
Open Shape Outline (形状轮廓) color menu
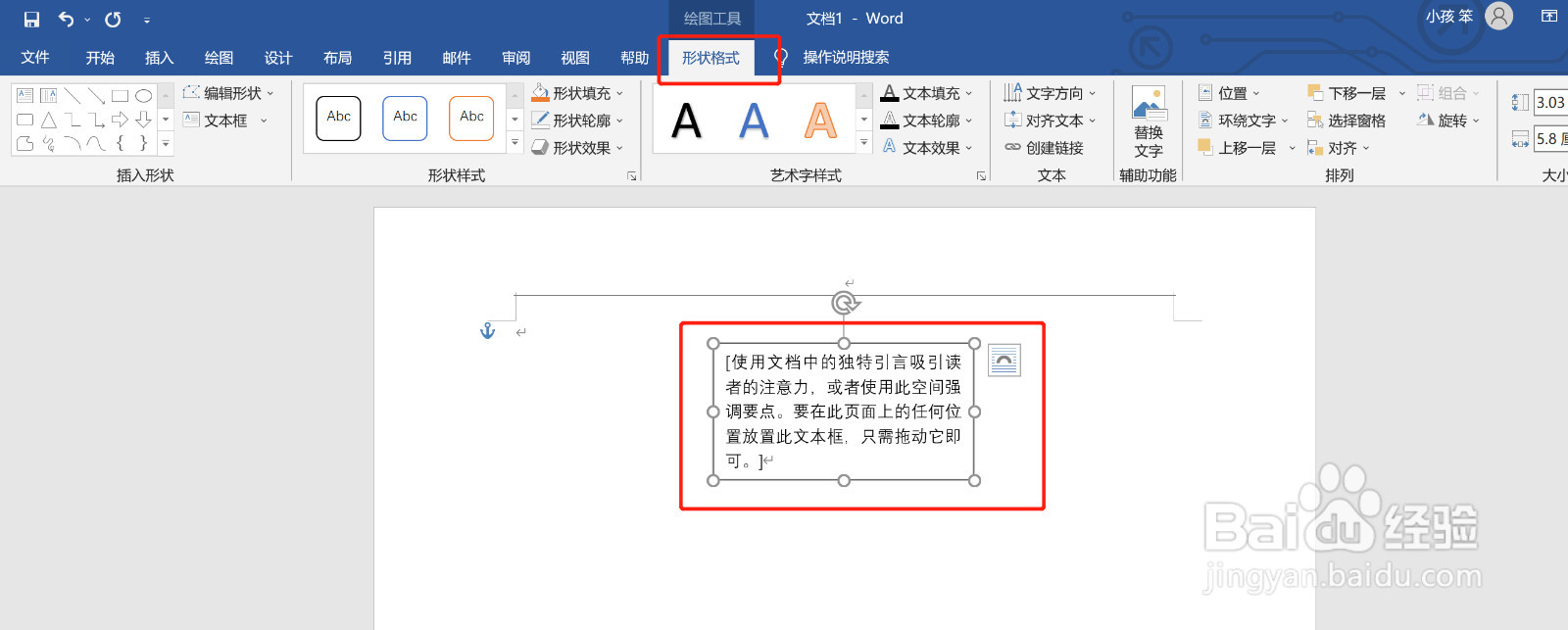click(577, 121)
